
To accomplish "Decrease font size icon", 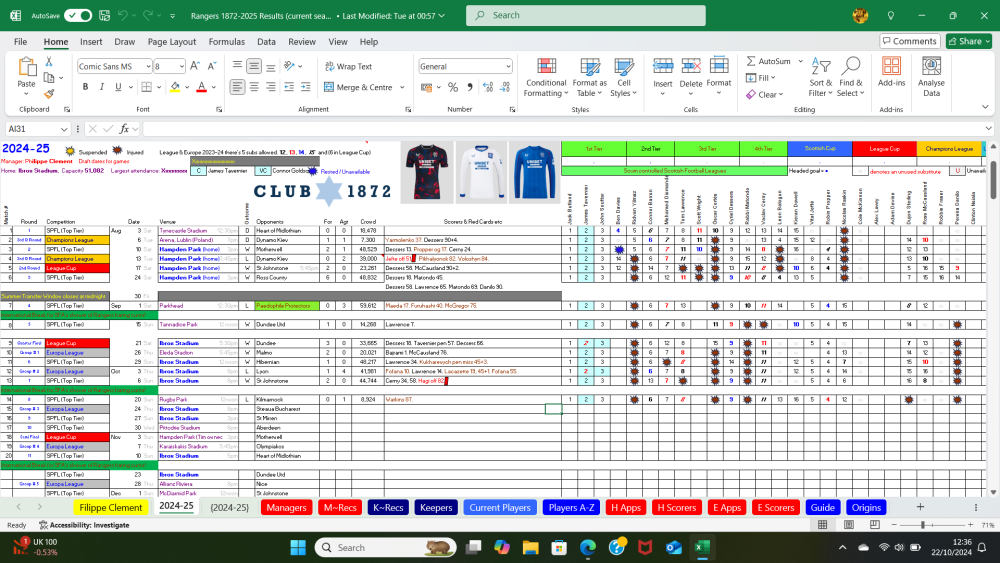I will [212, 66].
